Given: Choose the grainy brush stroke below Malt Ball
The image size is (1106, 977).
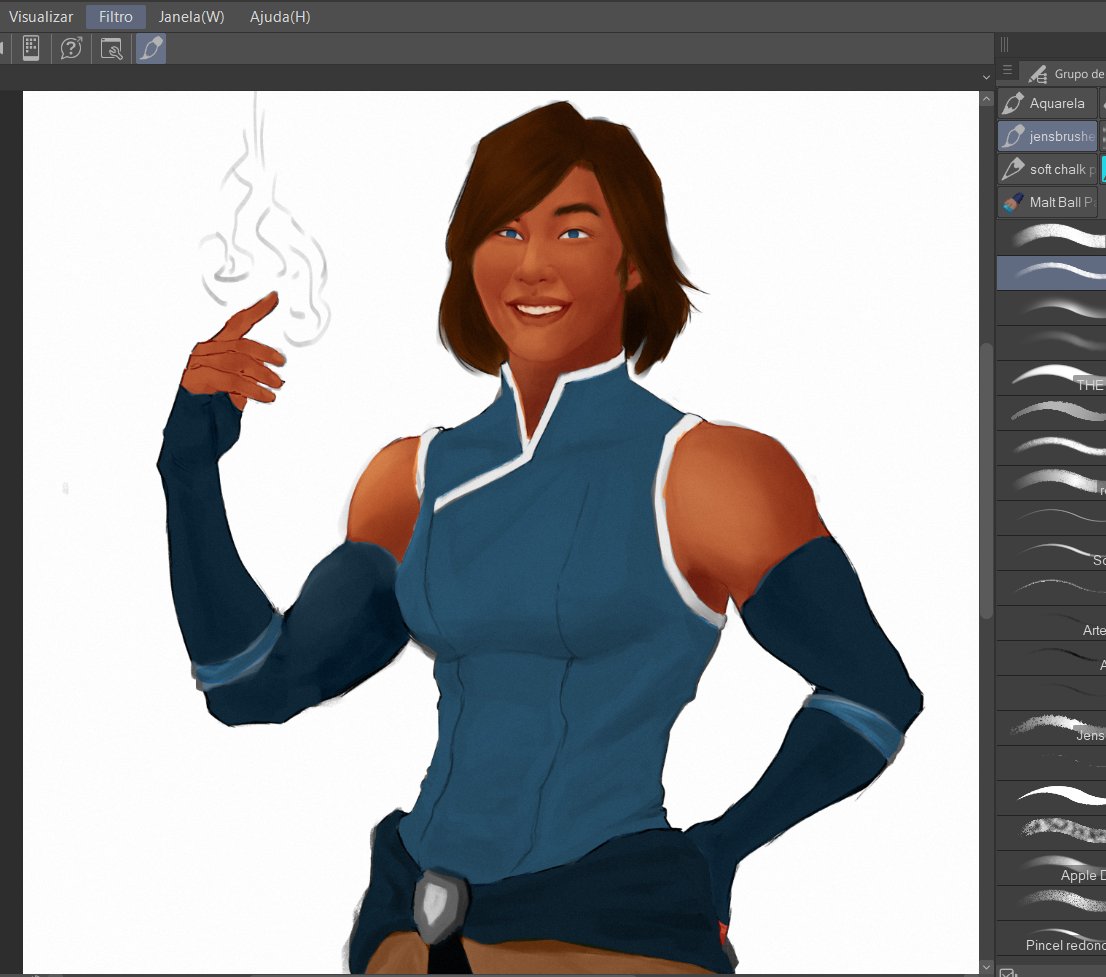Looking at the screenshot, I should pyautogui.click(x=1051, y=237).
